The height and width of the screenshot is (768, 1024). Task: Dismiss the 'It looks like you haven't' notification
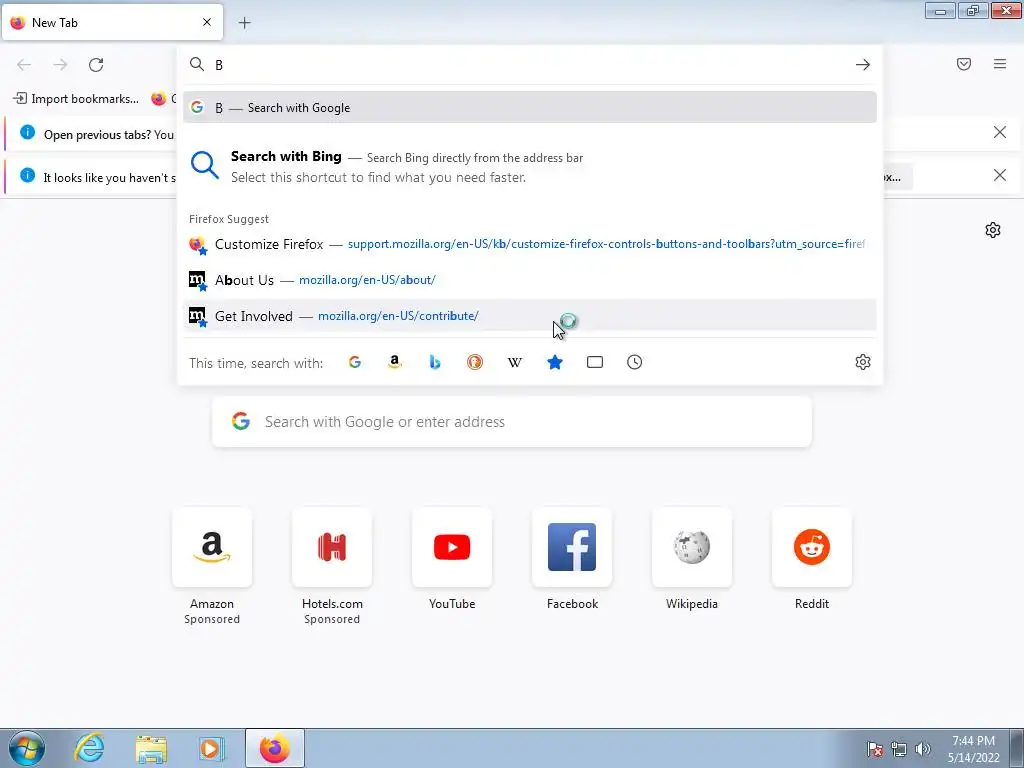coord(1000,176)
